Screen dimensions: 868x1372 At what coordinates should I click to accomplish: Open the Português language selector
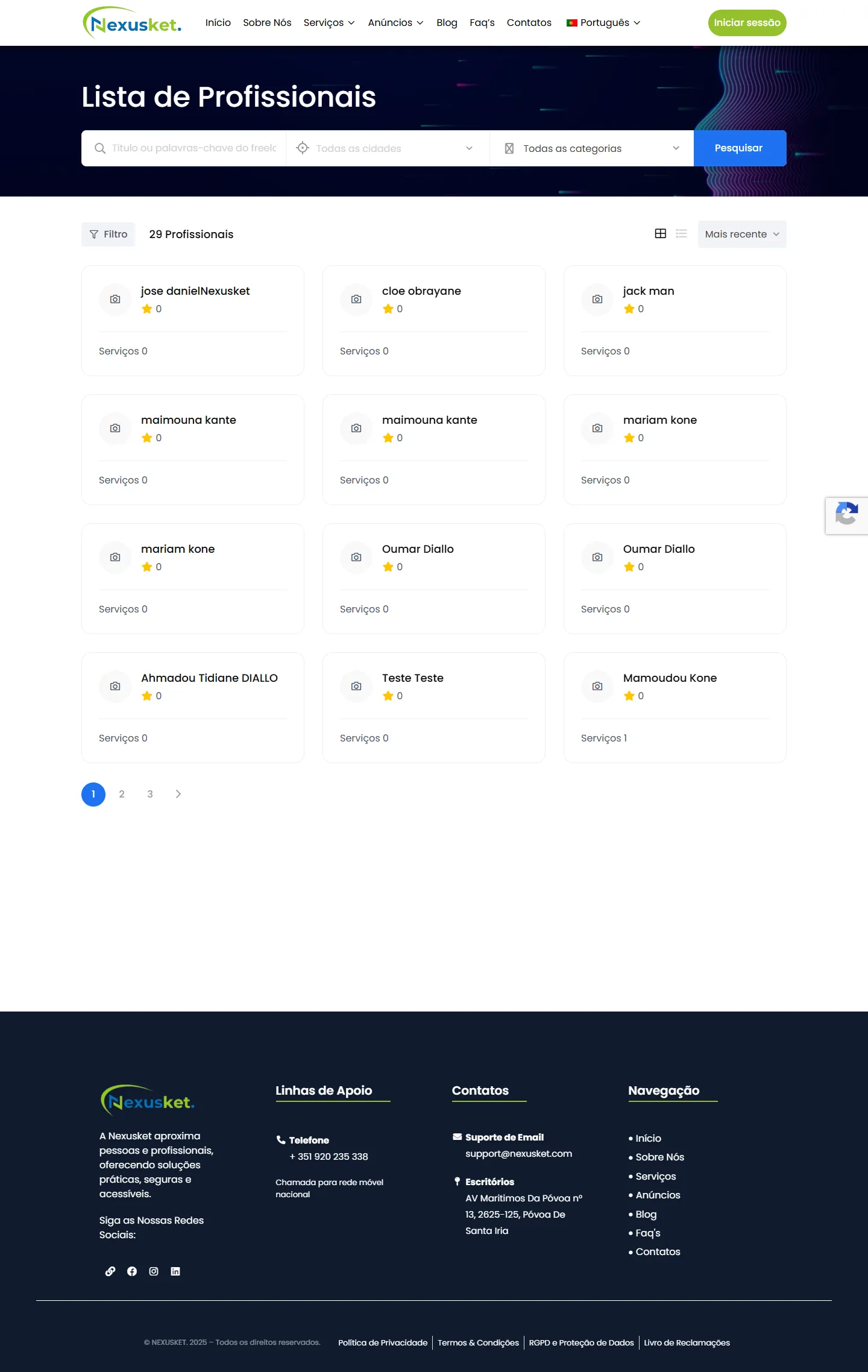pos(603,23)
